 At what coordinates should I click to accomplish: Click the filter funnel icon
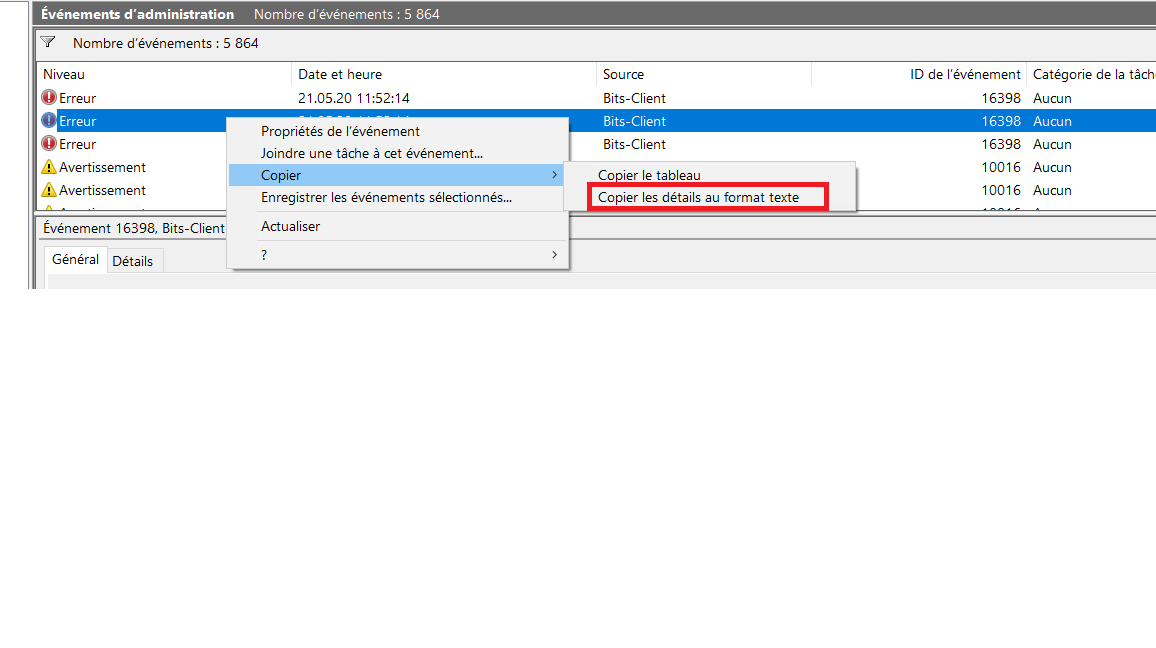pyautogui.click(x=48, y=43)
